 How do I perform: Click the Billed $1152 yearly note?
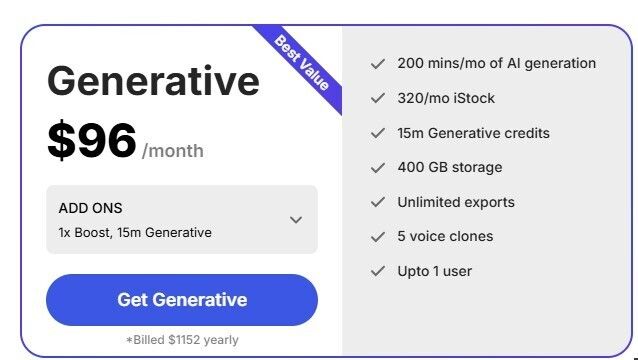(182, 340)
